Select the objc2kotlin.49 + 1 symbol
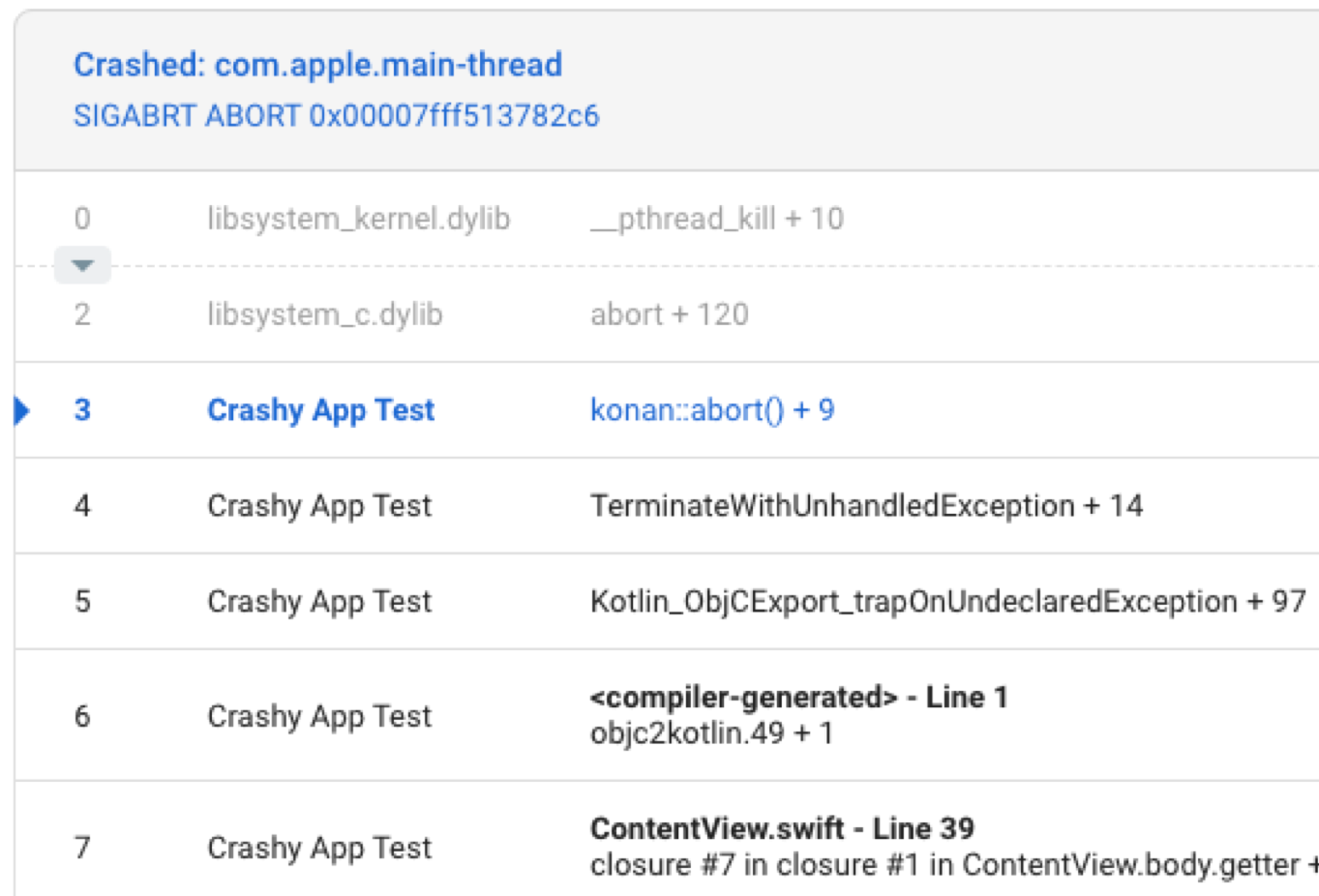 tap(711, 733)
